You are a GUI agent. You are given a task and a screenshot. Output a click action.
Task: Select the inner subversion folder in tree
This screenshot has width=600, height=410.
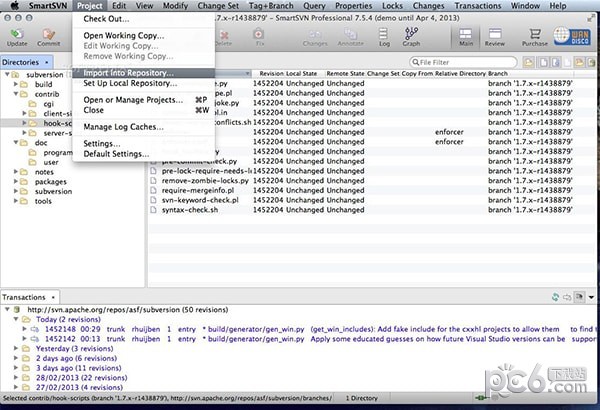(53, 191)
